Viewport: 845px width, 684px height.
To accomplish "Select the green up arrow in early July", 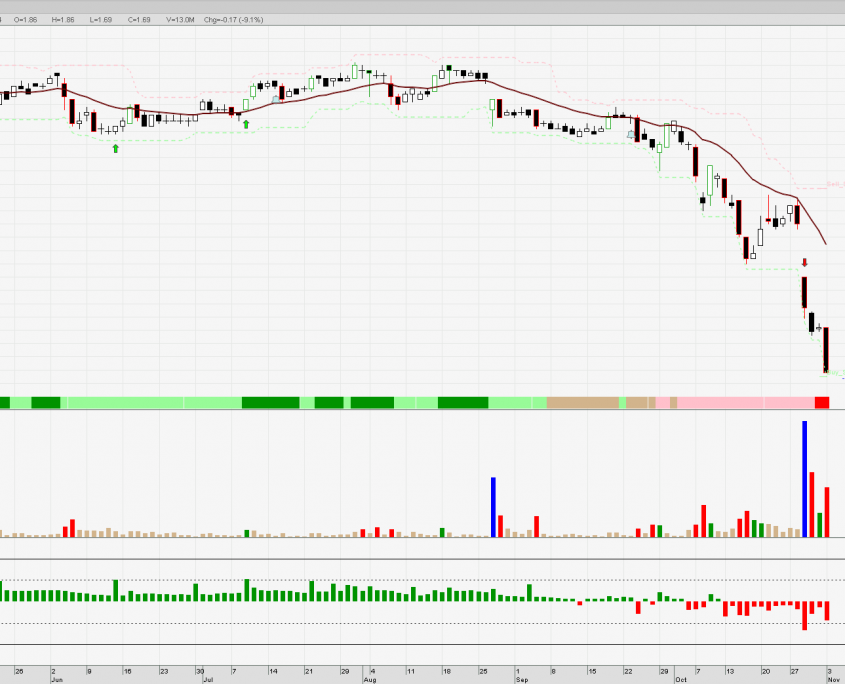I will tap(246, 124).
